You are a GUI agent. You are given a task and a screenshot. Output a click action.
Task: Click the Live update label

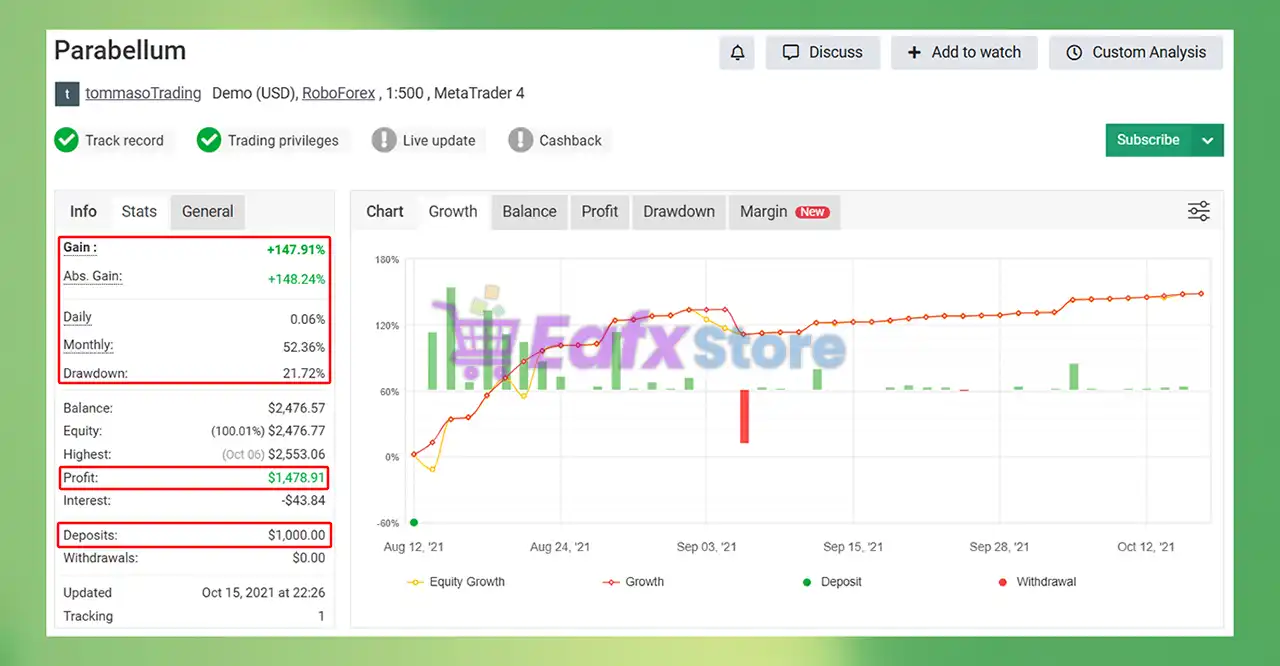click(x=439, y=140)
